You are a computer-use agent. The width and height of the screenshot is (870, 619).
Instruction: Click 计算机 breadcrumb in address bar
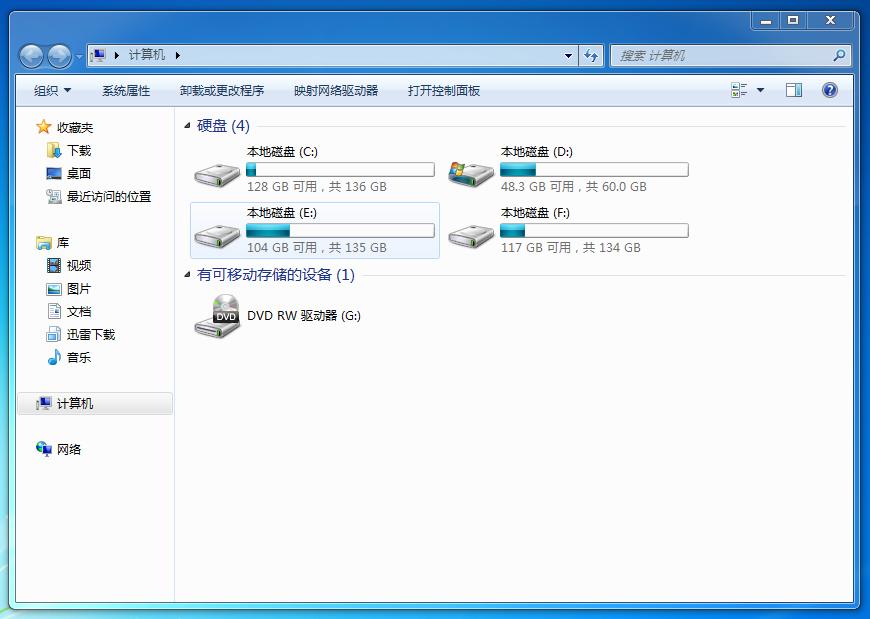click(146, 55)
